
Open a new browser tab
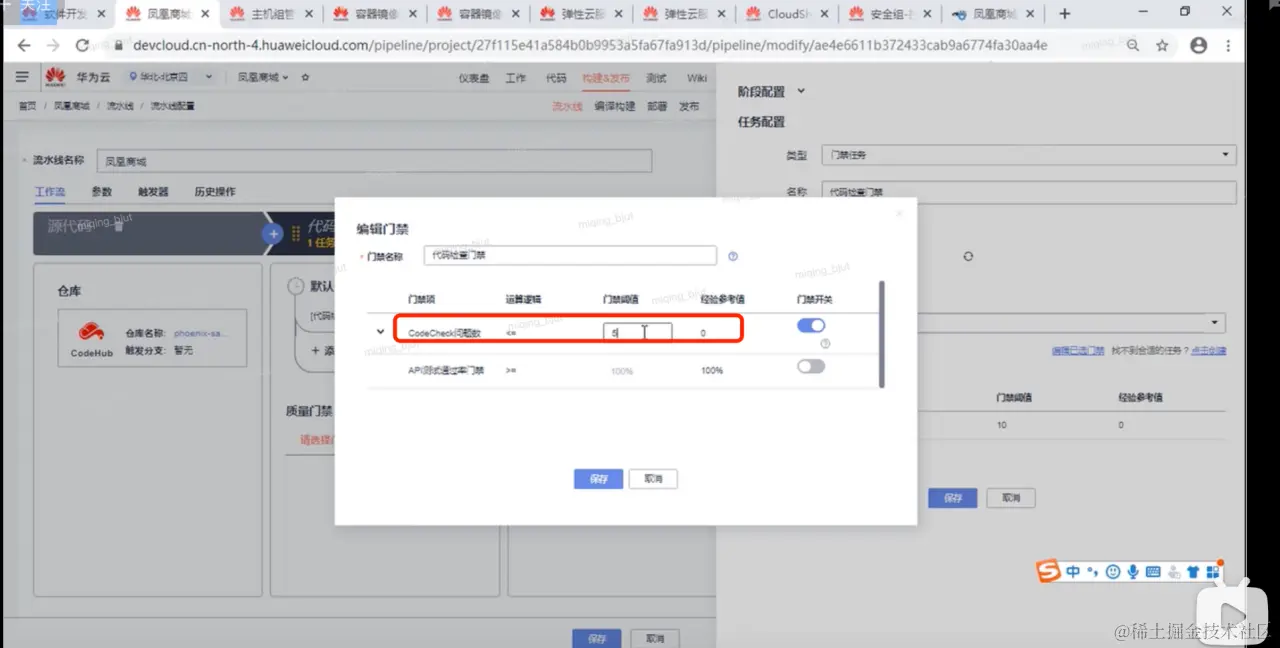coord(1064,14)
